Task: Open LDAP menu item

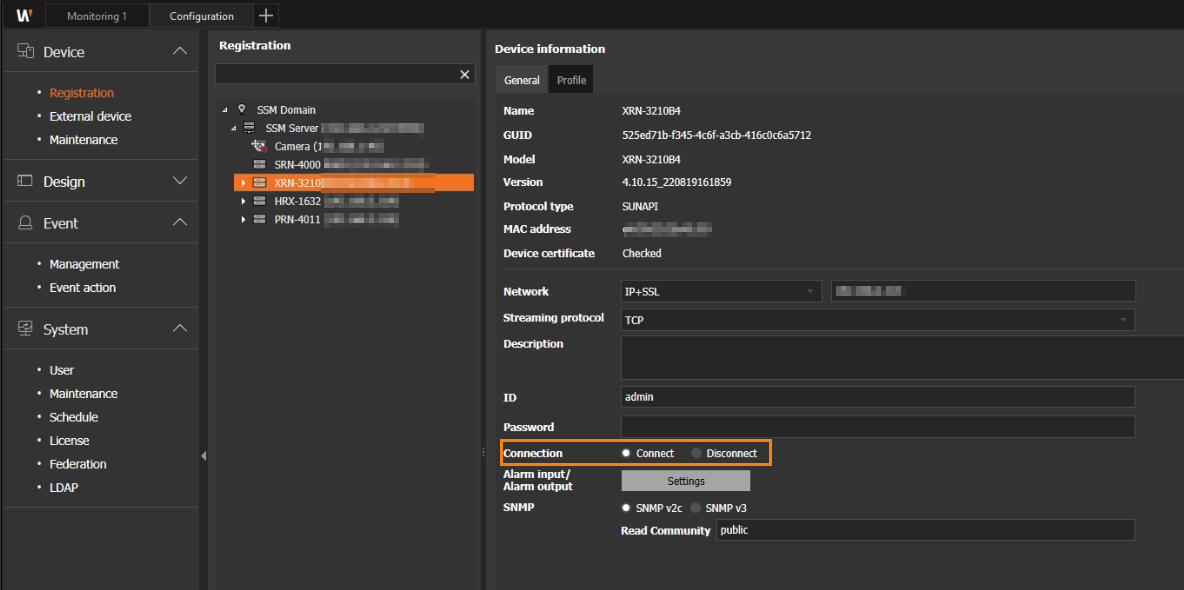Action: (x=64, y=487)
